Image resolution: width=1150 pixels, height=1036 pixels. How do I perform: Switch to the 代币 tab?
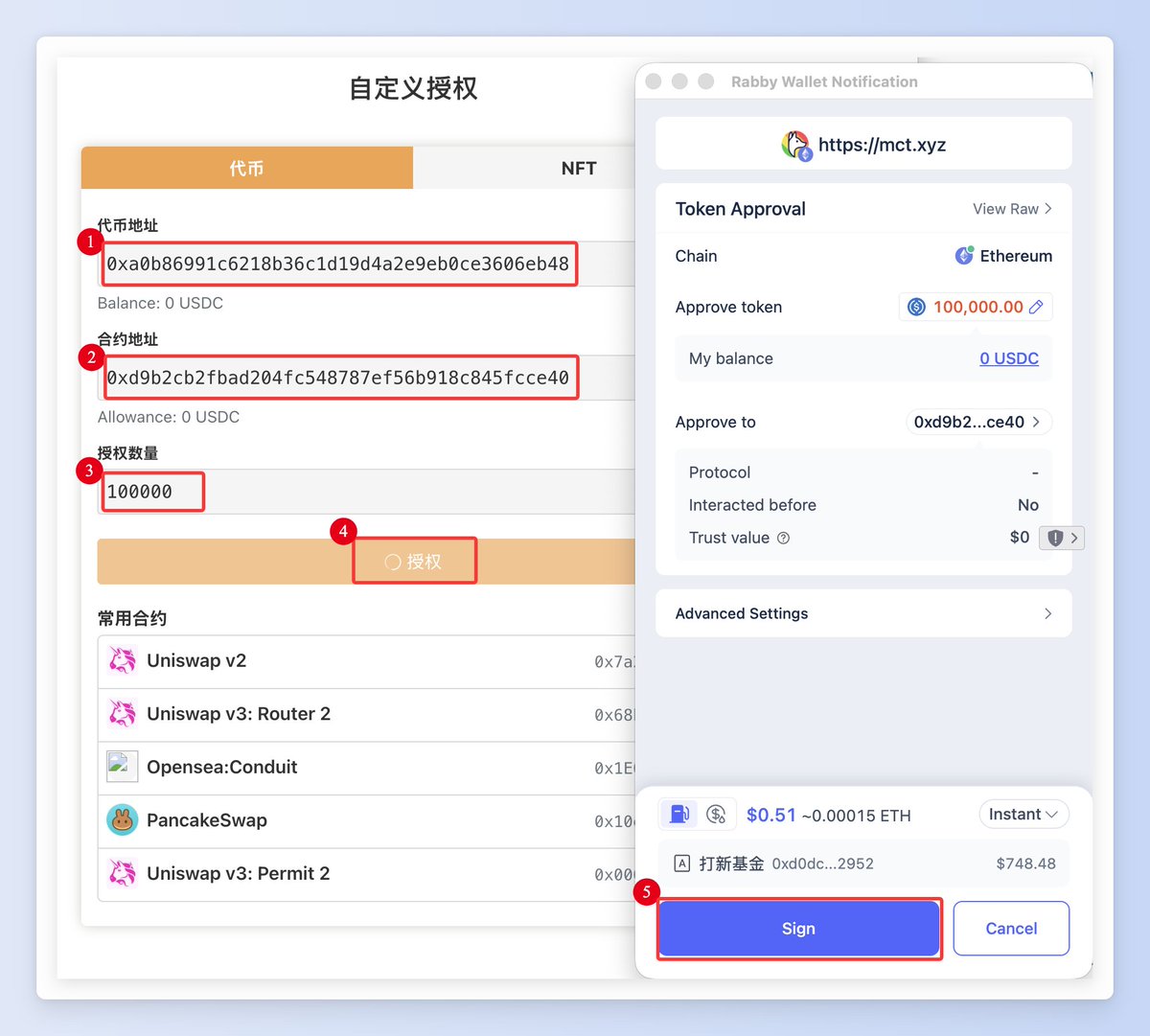click(x=247, y=168)
